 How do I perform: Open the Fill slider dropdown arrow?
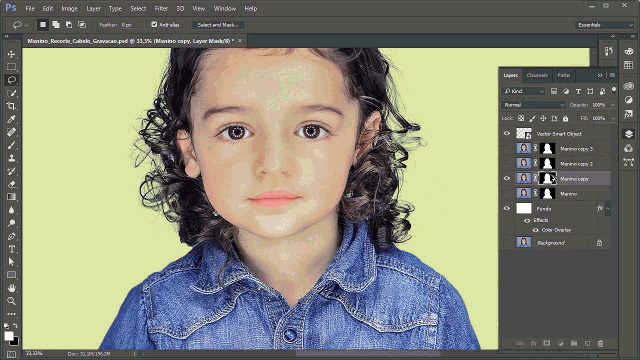click(x=613, y=118)
